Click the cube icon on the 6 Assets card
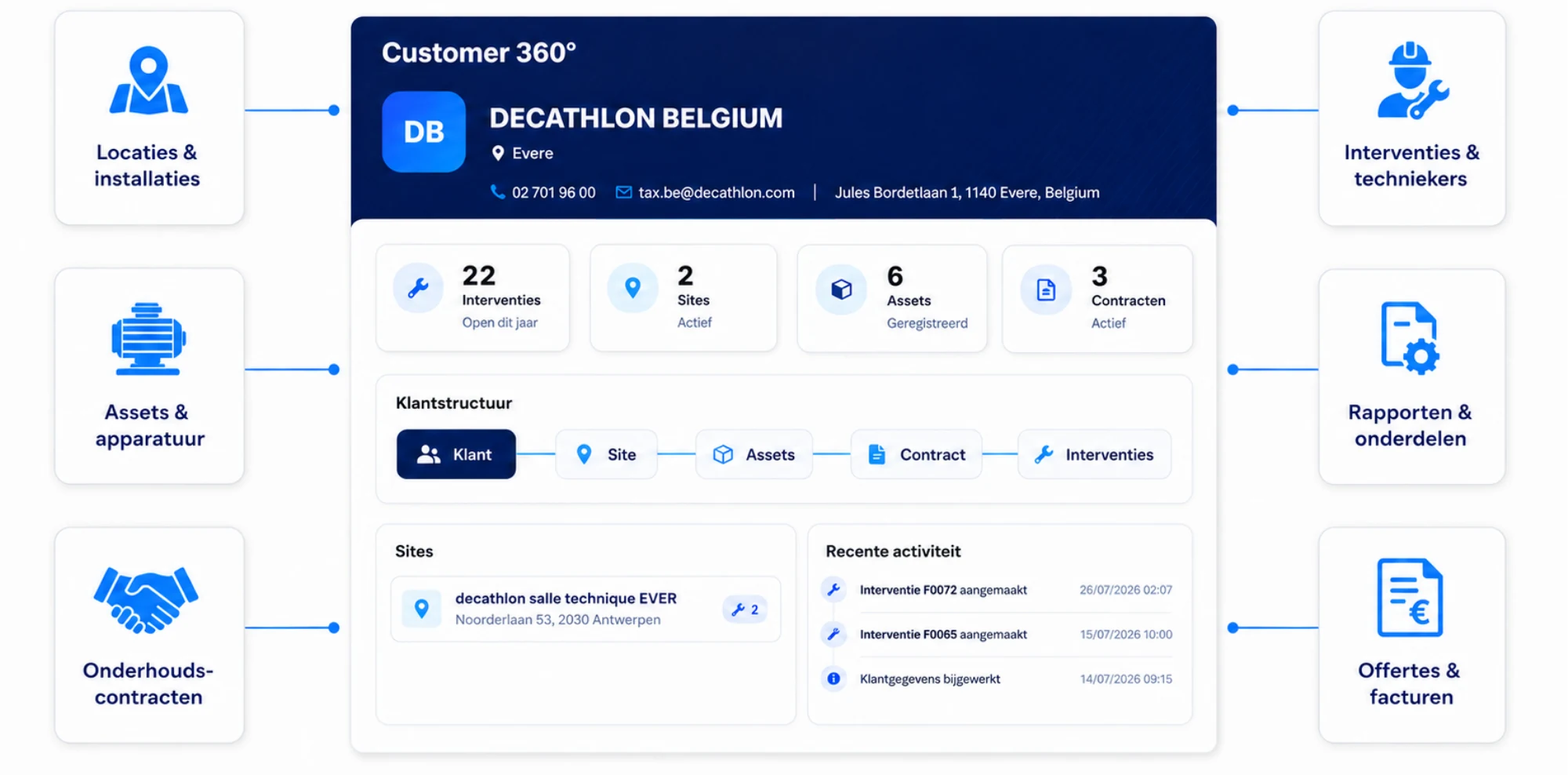The height and width of the screenshot is (775, 1568). (841, 289)
